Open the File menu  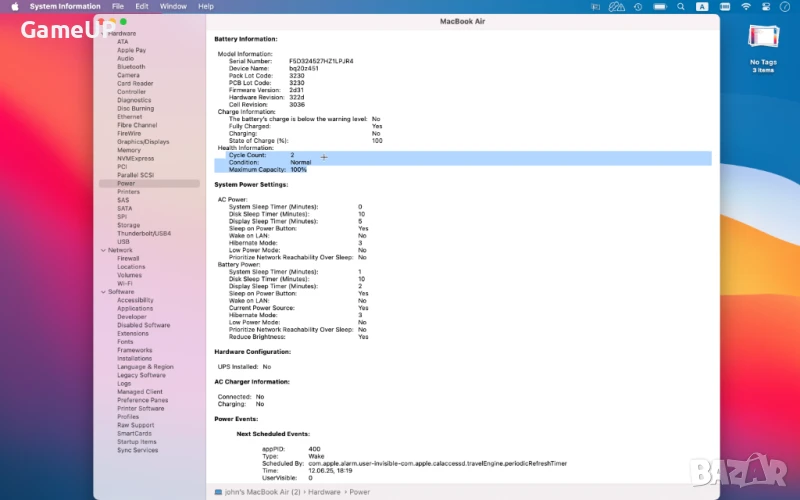point(118,6)
